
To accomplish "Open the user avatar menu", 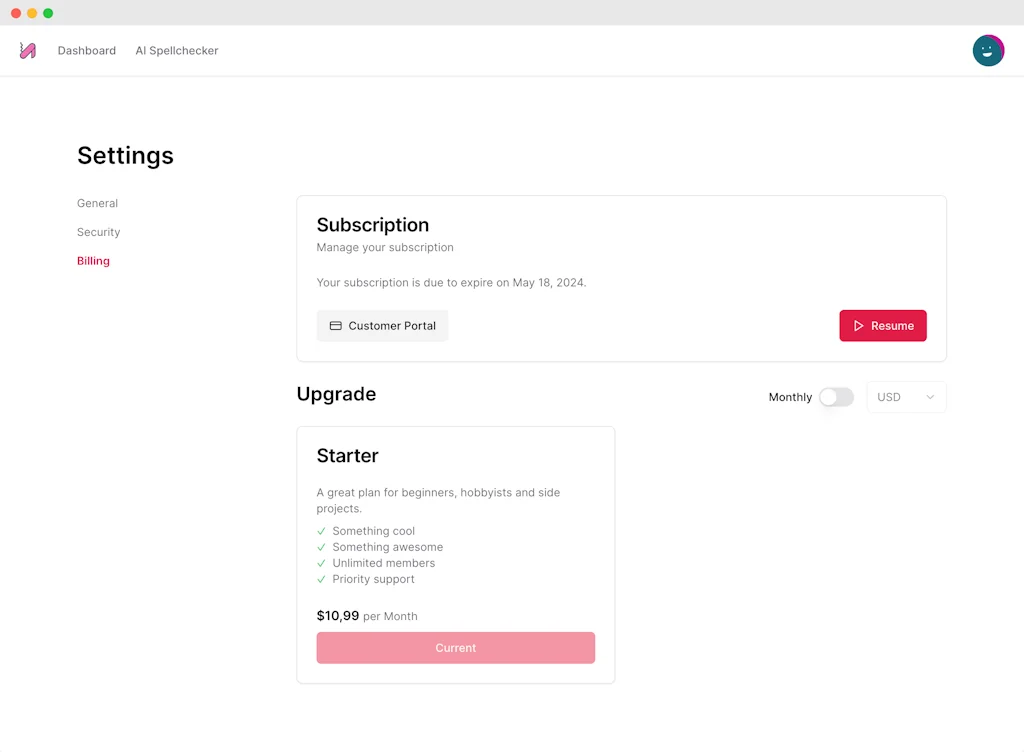I will click(988, 50).
